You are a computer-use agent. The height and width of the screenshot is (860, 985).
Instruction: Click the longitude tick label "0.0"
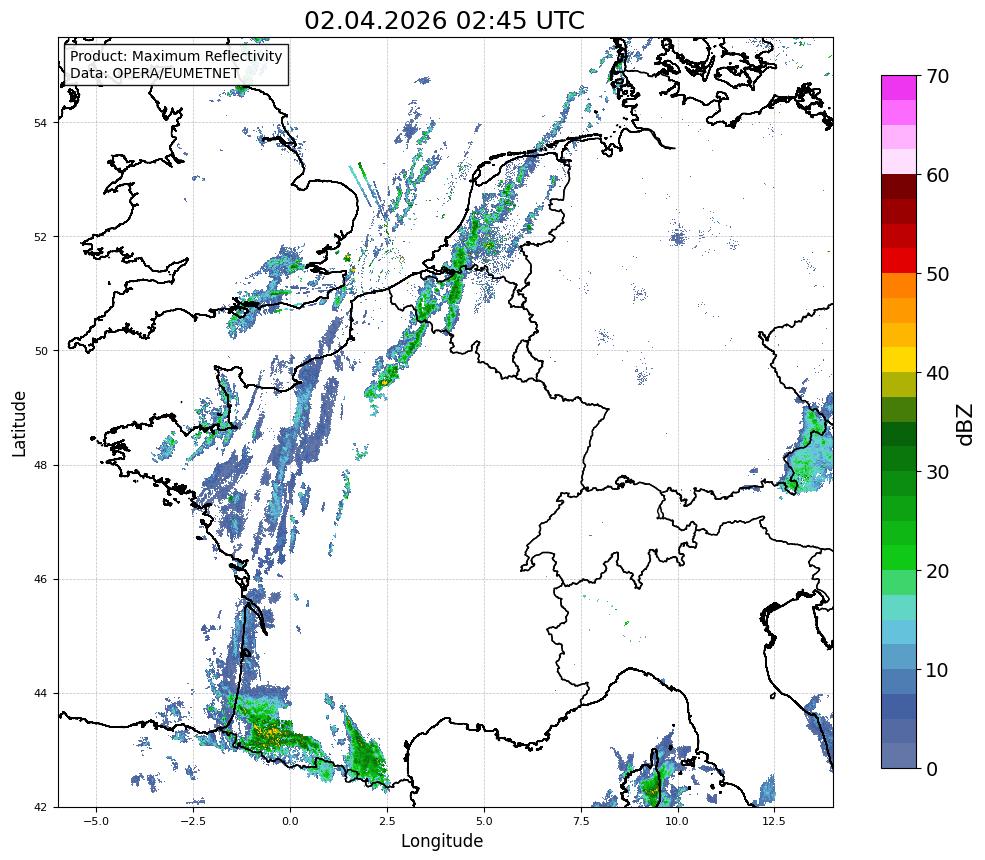pos(290,821)
